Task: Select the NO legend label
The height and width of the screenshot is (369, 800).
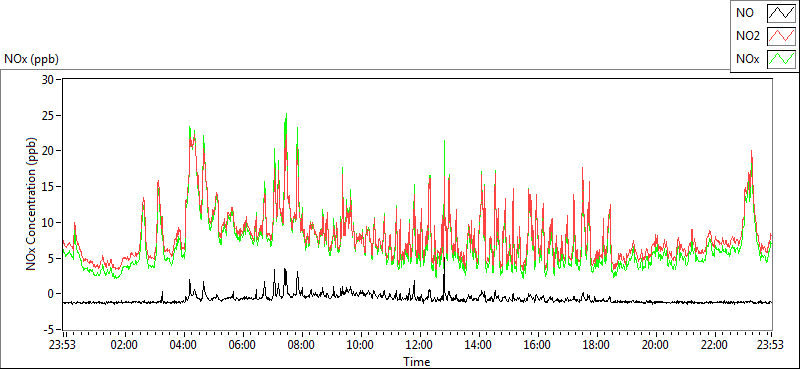Action: (745, 13)
